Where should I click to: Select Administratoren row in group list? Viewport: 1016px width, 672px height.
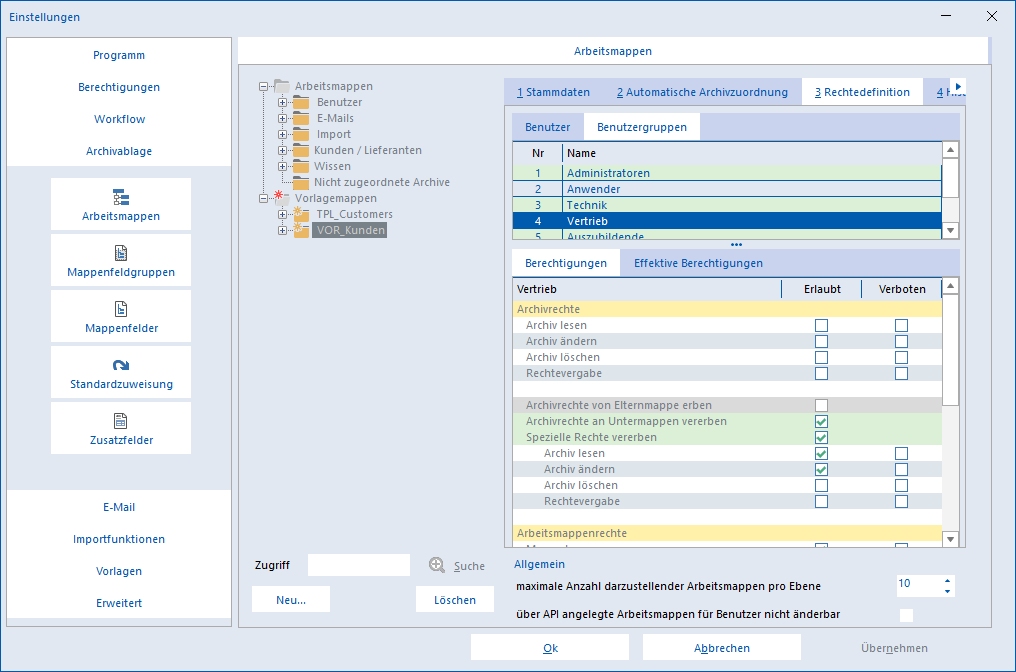point(727,173)
